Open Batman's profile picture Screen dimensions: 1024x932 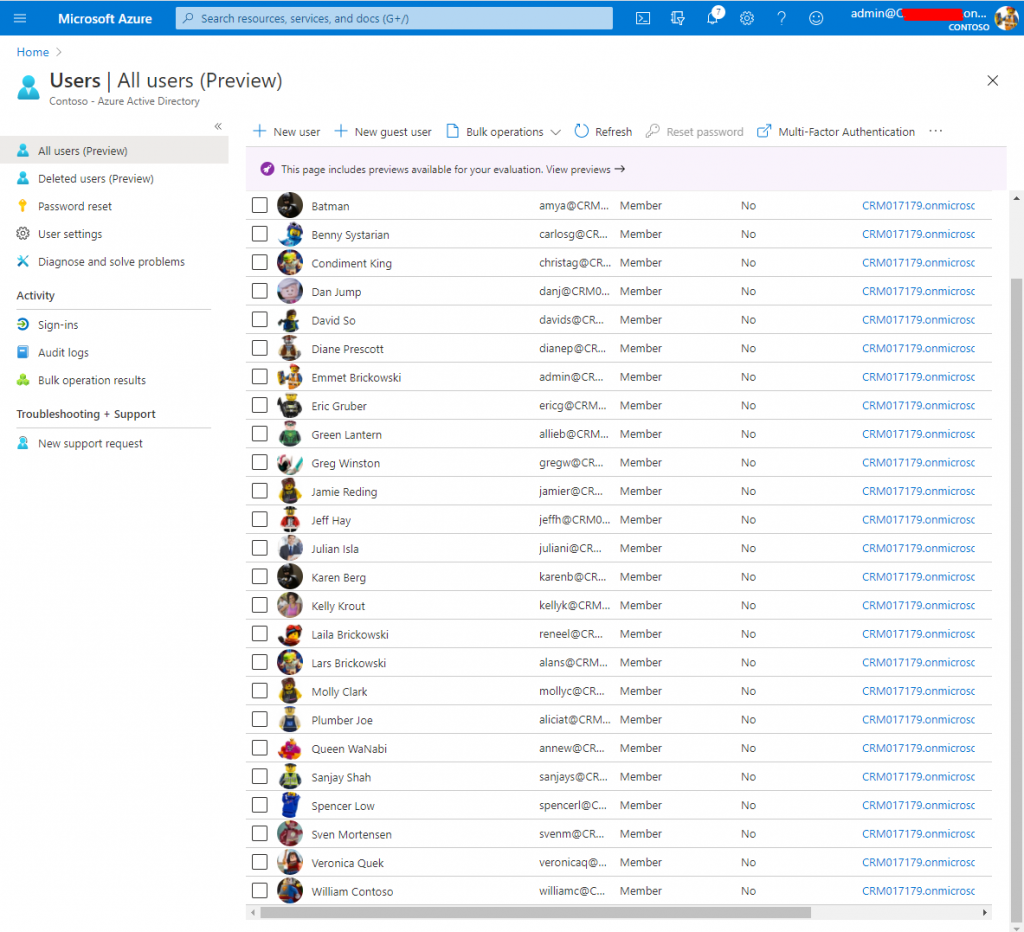click(290, 205)
